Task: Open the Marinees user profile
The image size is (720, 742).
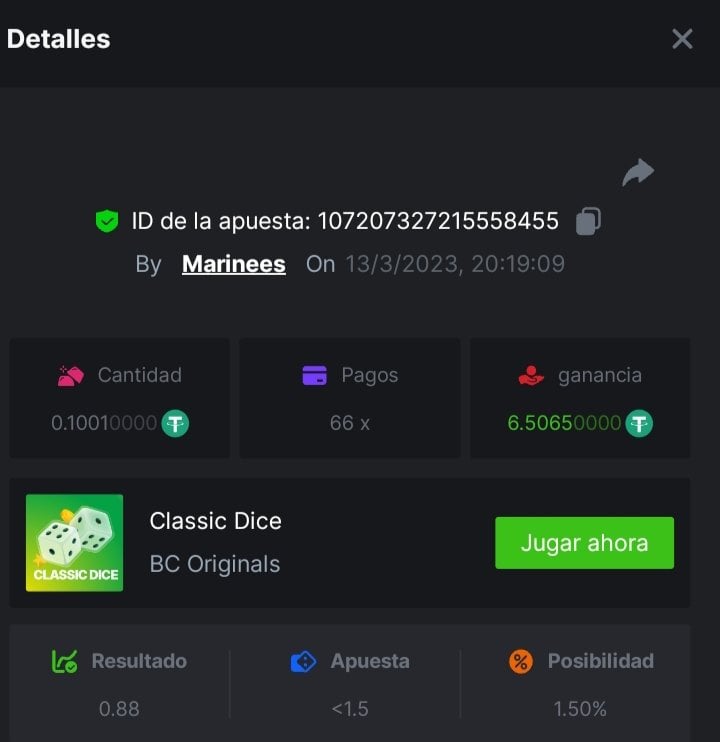Action: 233,264
